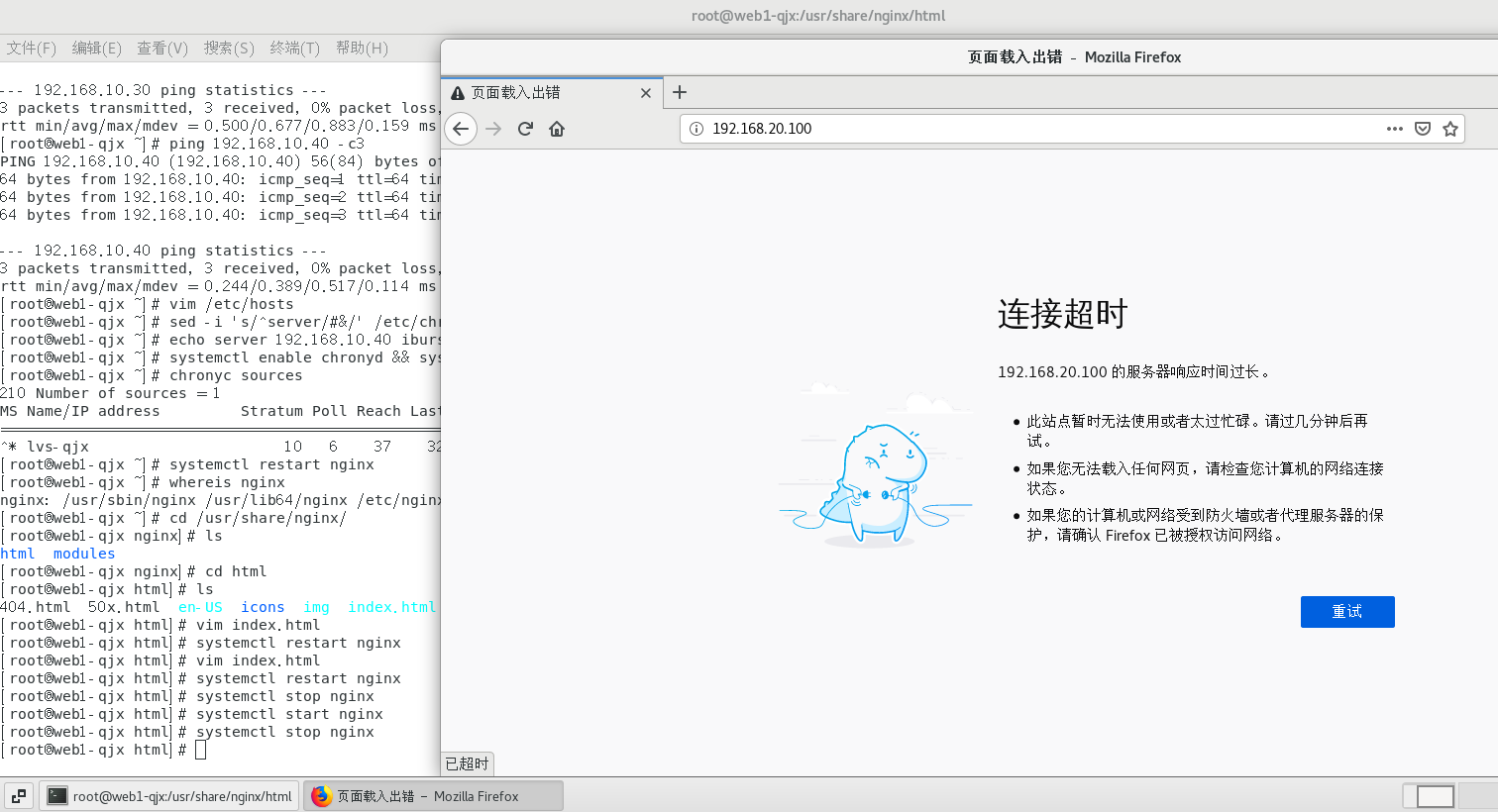Go to Firefox home page
The image size is (1498, 812).
pyautogui.click(x=557, y=129)
